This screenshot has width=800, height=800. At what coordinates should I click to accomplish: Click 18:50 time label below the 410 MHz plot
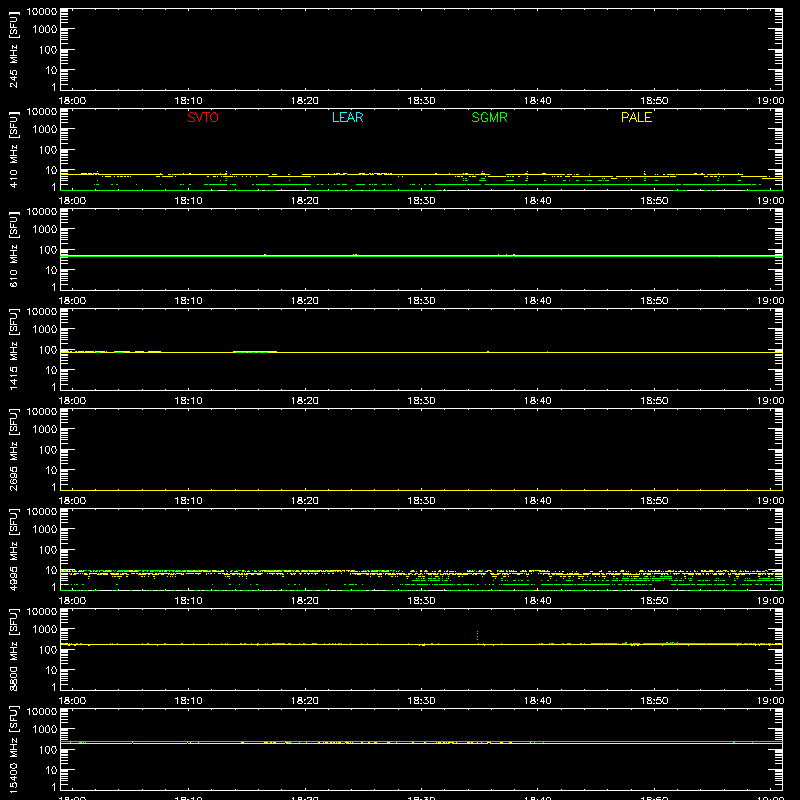[x=654, y=201]
